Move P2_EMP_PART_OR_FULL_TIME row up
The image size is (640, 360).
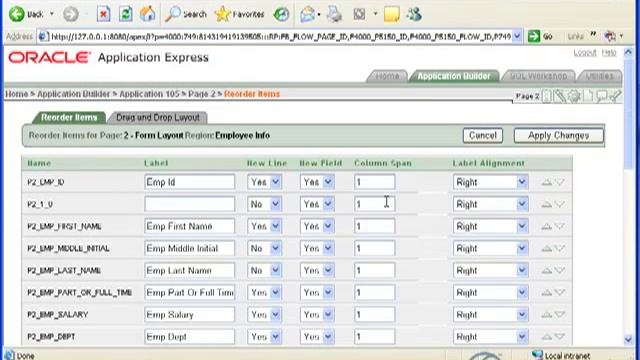point(547,292)
